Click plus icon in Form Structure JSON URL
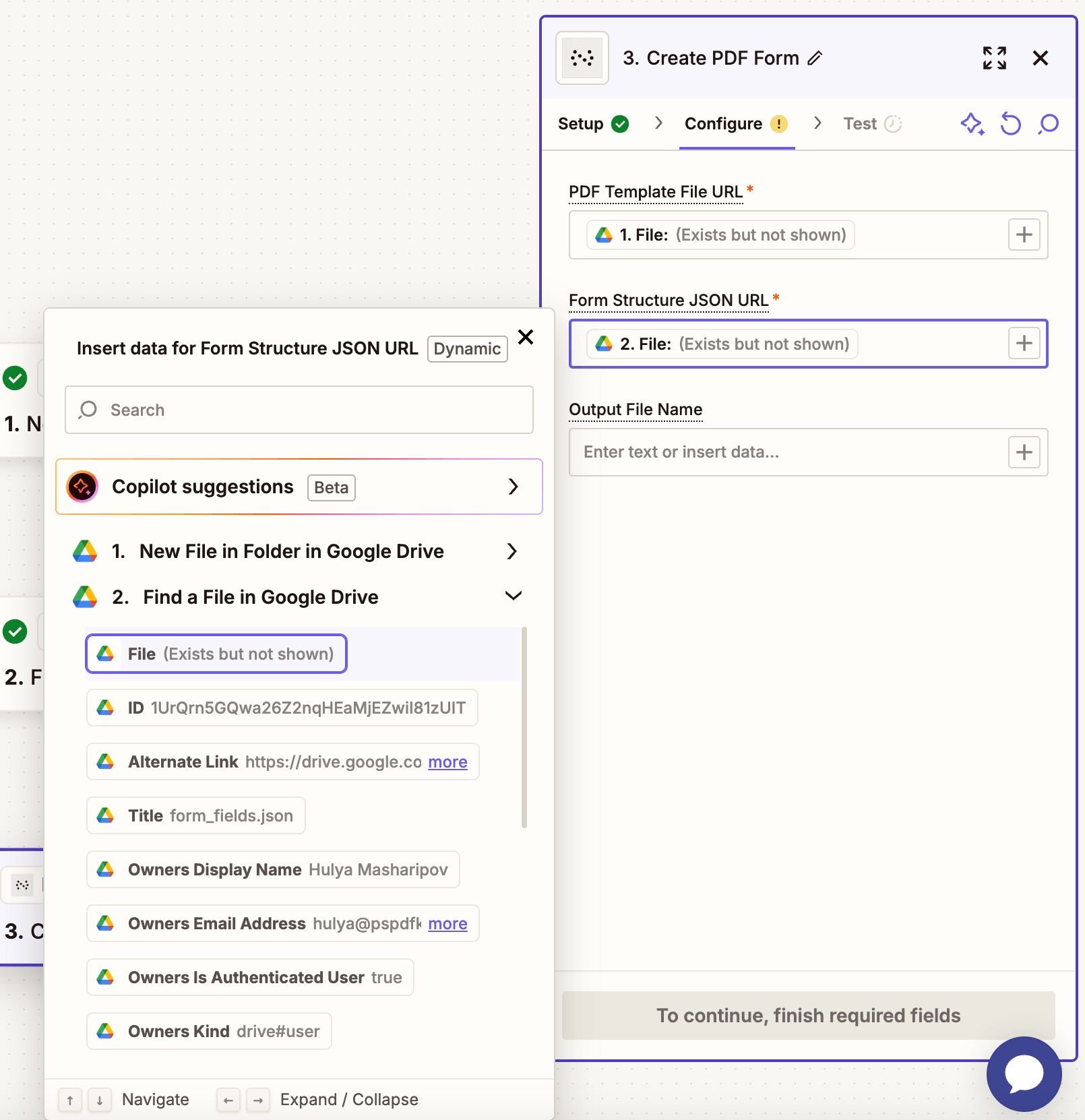The image size is (1085, 1120). [1024, 344]
